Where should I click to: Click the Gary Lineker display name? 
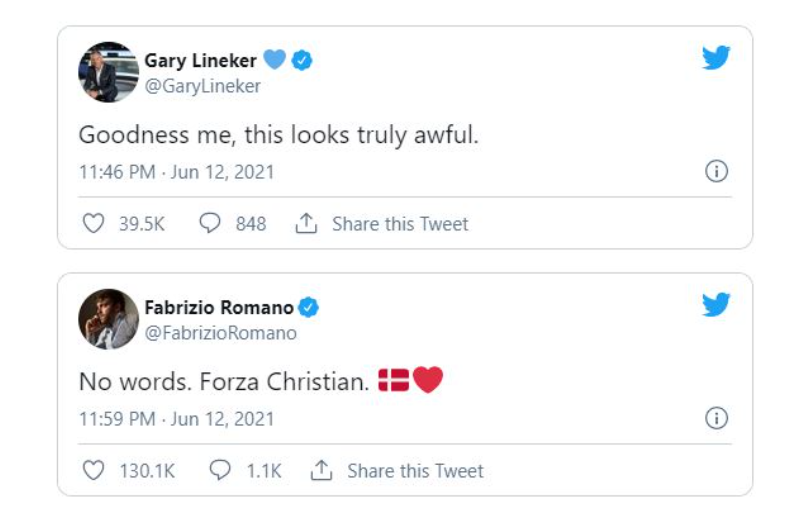200,61
